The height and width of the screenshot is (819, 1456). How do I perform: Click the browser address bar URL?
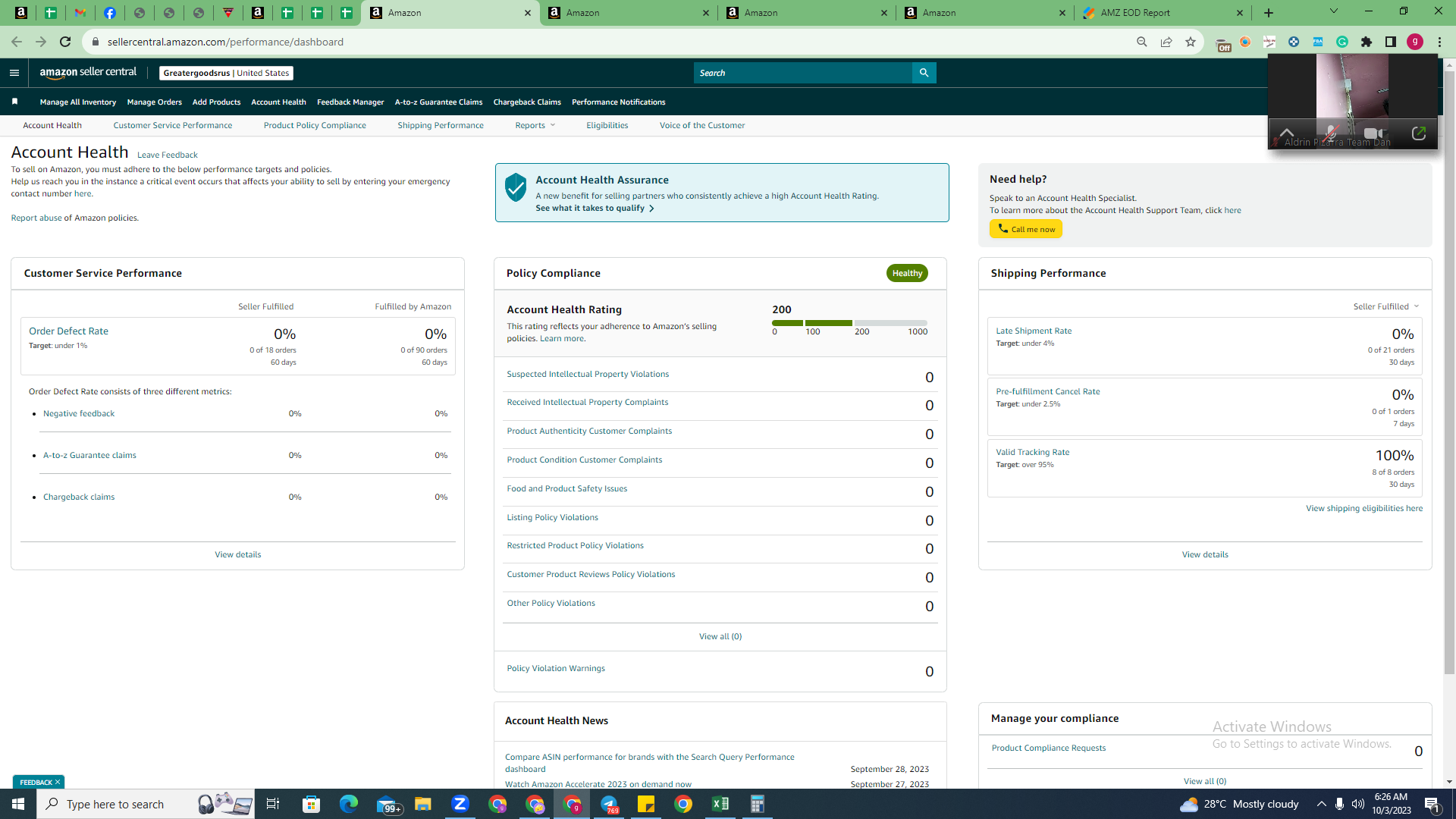coord(225,42)
